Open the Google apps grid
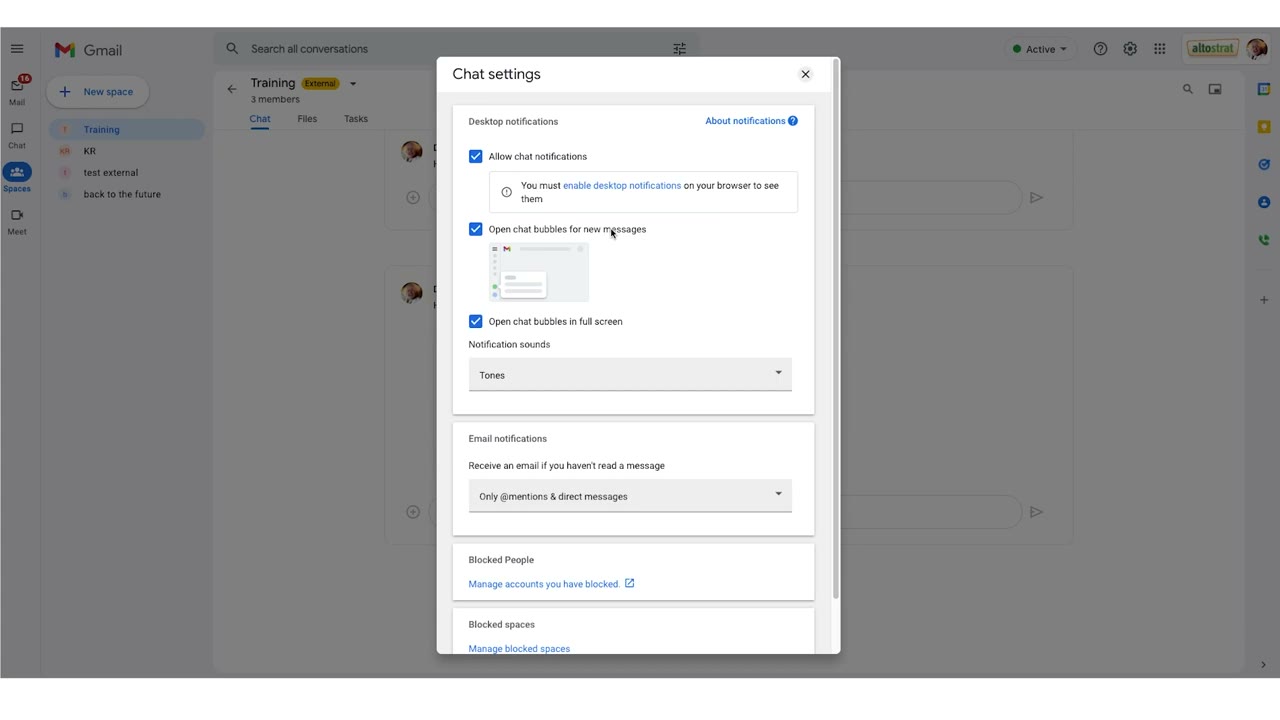Viewport: 1280px width, 720px height. point(1160,49)
